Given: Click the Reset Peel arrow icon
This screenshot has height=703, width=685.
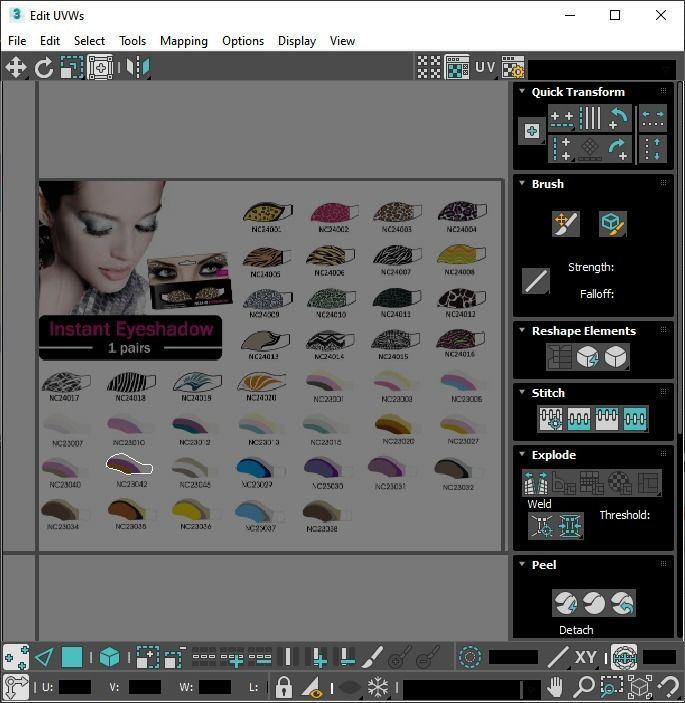Looking at the screenshot, I should 622,603.
